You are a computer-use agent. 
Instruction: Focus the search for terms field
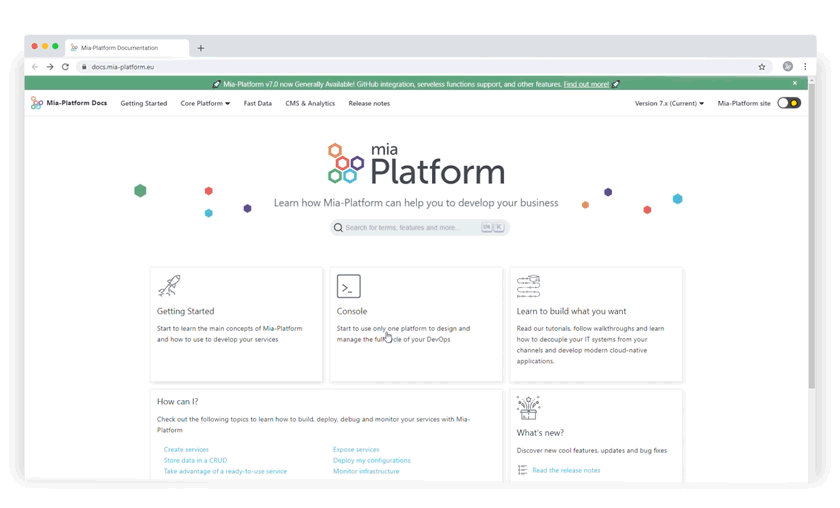[419, 228]
